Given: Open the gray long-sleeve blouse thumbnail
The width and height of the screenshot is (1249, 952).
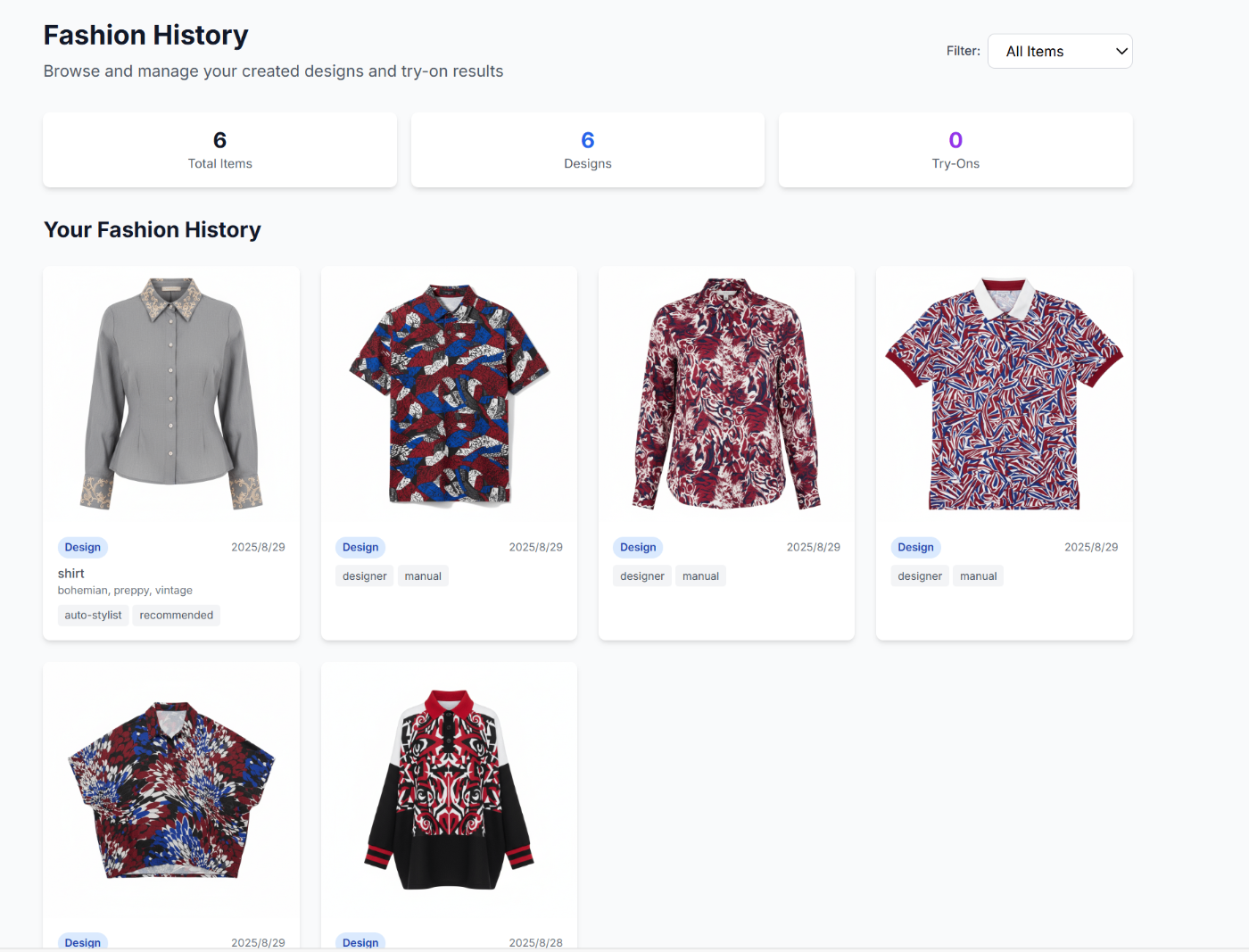Looking at the screenshot, I should (171, 393).
